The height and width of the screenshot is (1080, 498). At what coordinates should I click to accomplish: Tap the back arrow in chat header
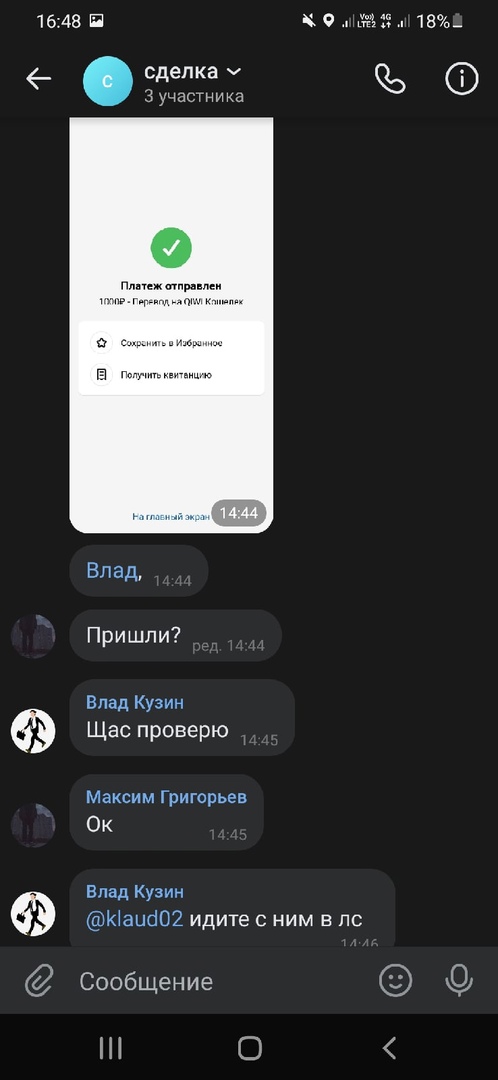(39, 80)
